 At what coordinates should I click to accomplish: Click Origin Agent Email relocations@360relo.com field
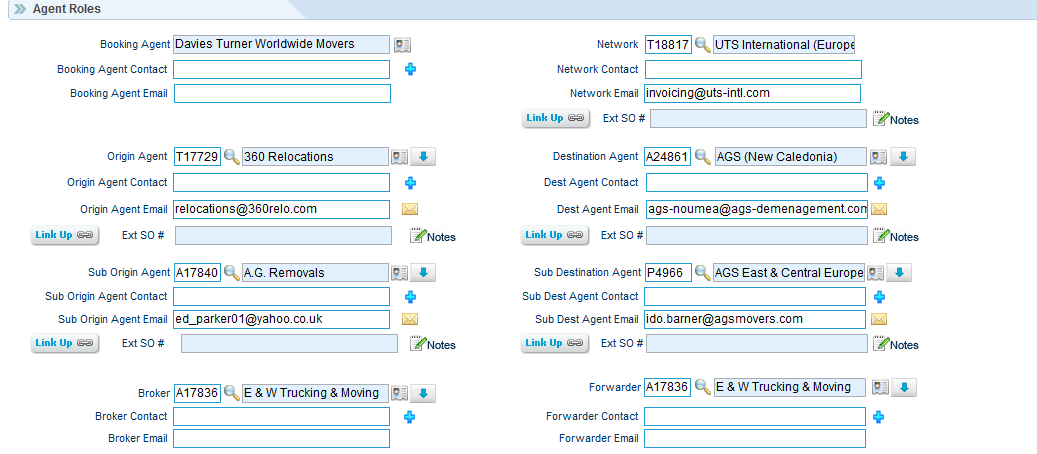pos(282,209)
